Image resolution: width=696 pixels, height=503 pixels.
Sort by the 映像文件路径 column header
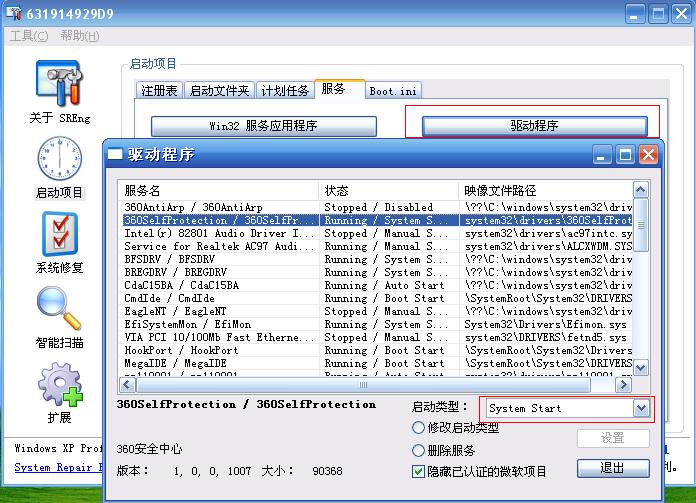546,191
